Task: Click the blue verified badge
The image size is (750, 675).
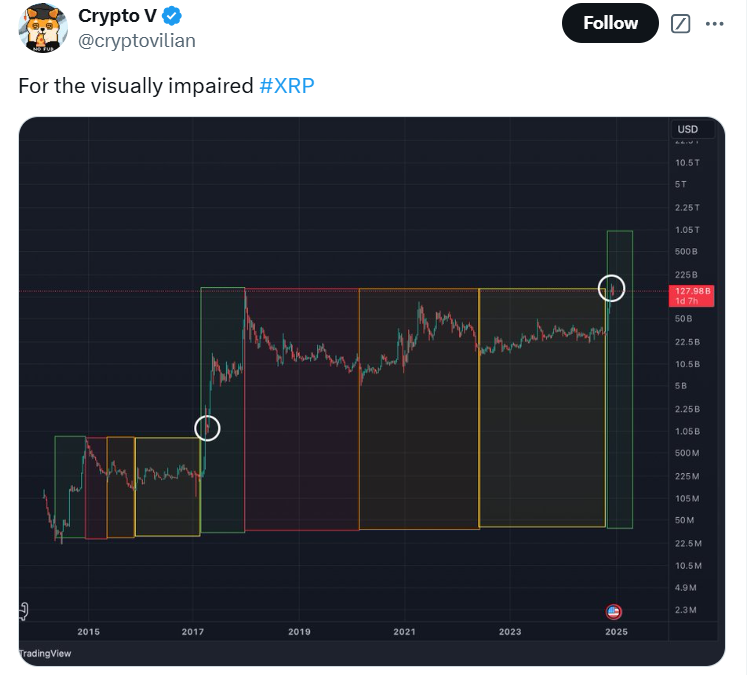Action: point(172,17)
